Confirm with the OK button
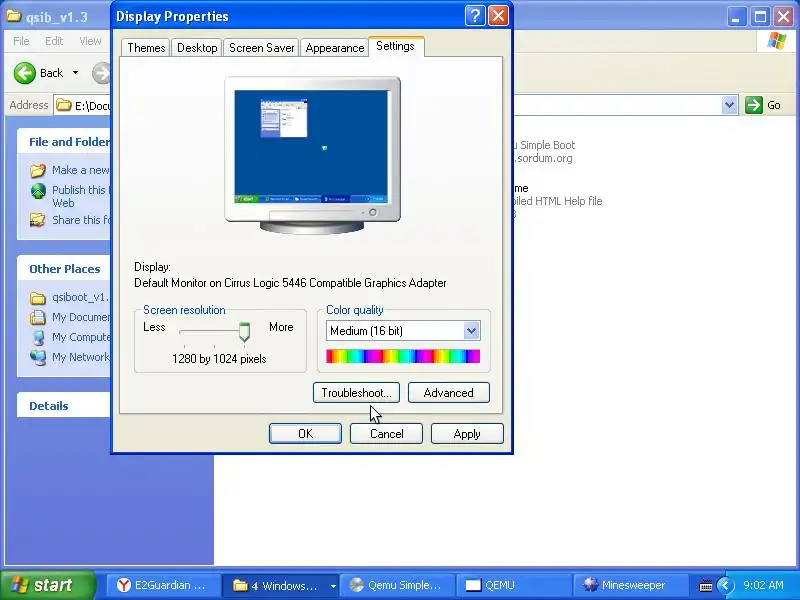Image resolution: width=800 pixels, height=600 pixels. click(x=305, y=434)
